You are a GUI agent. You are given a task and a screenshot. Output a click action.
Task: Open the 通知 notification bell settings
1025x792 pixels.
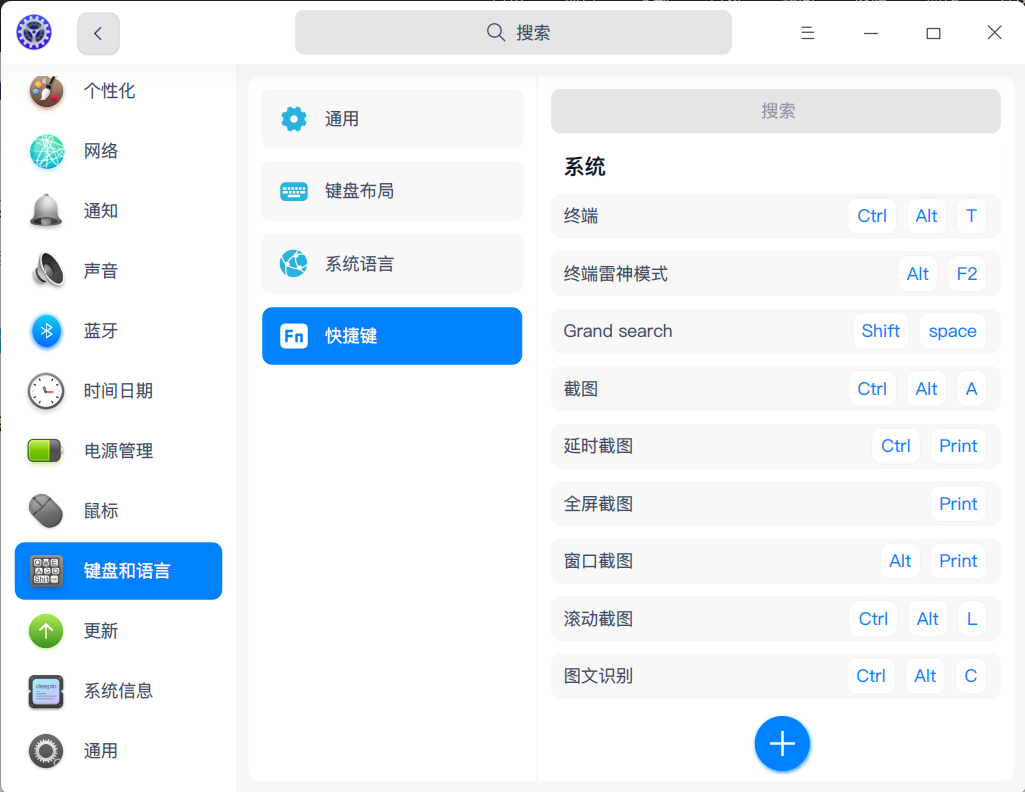point(118,211)
